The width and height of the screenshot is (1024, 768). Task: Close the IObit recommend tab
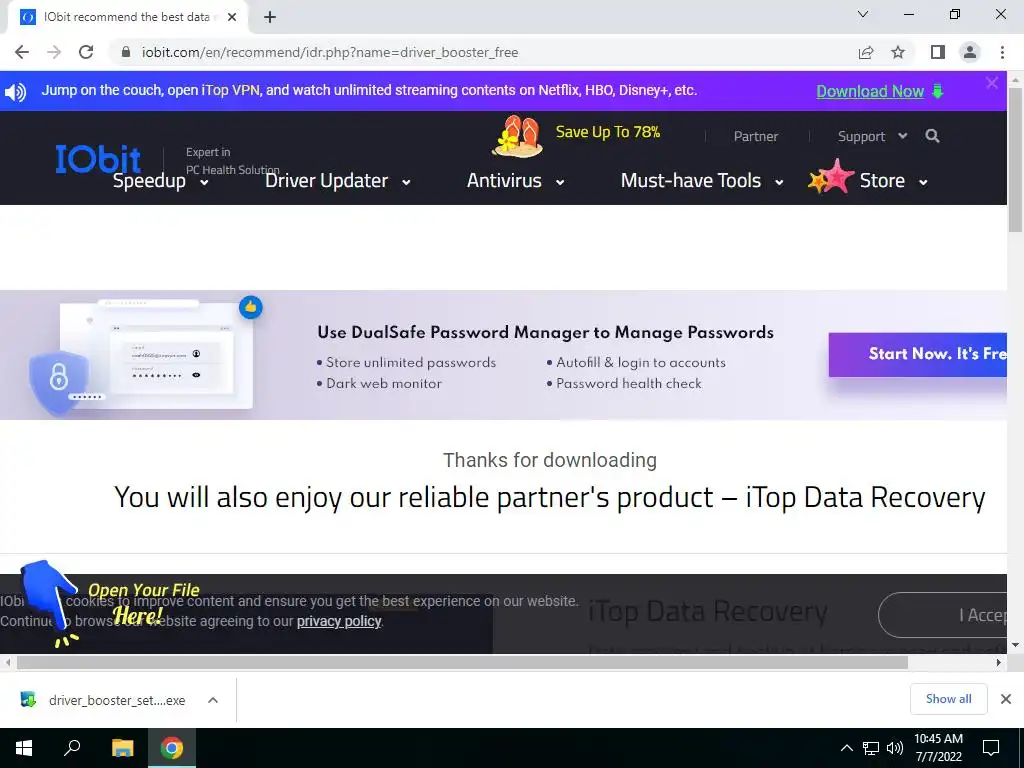(x=232, y=17)
